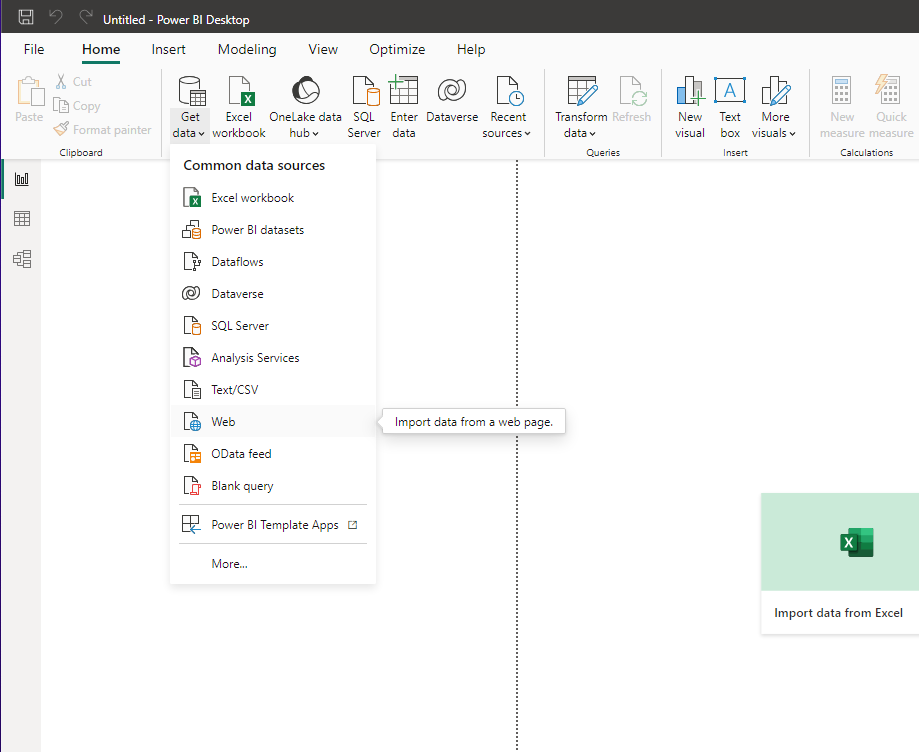Select the Format painter tool

[x=103, y=130]
